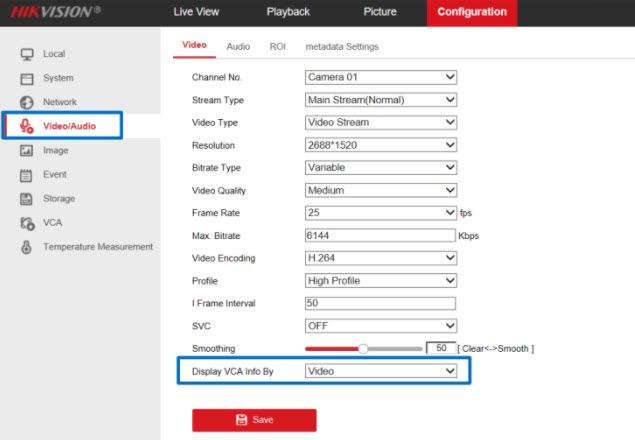This screenshot has height=440, width=635.
Task: Open the Stream Type dropdown
Action: 380,100
